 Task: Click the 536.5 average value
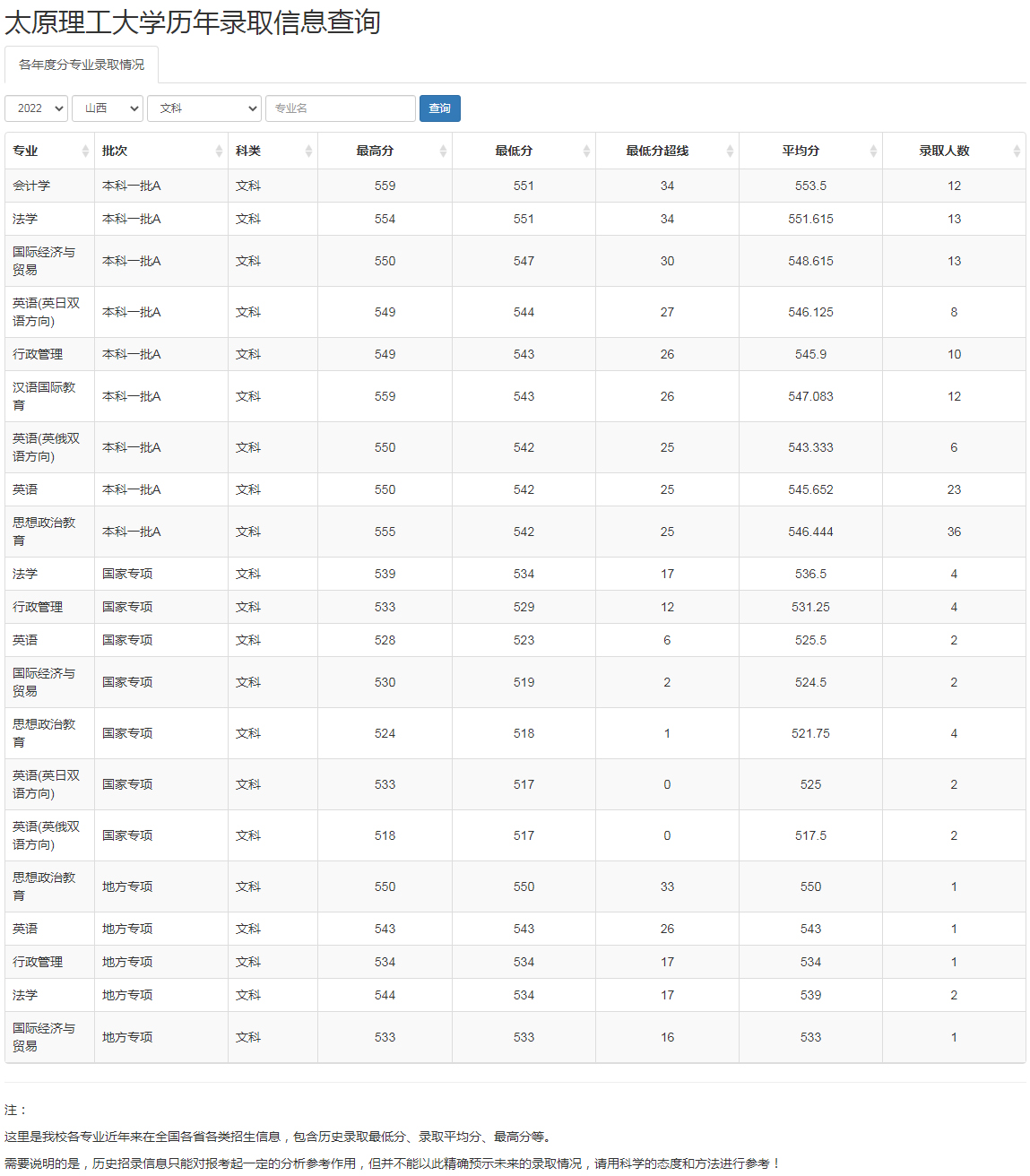click(810, 574)
